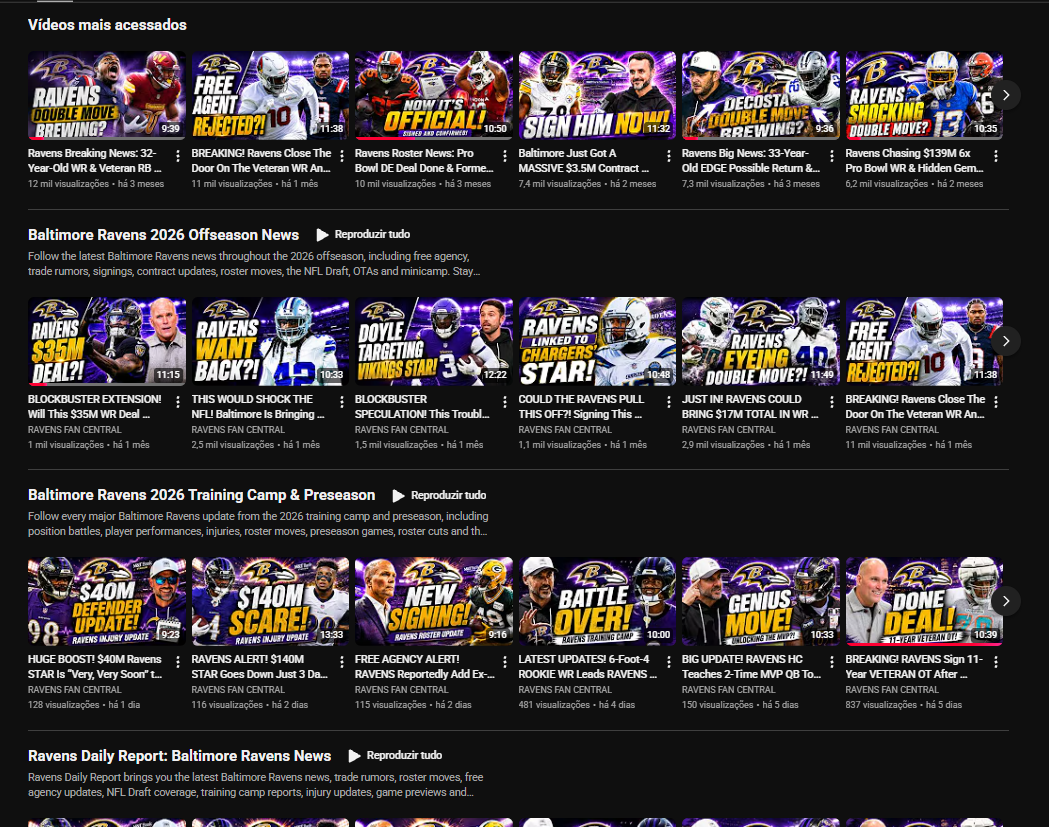Click 'Reproduzir tudo' text for Ravens Daily Report
The width and height of the screenshot is (1049, 827).
pos(404,755)
